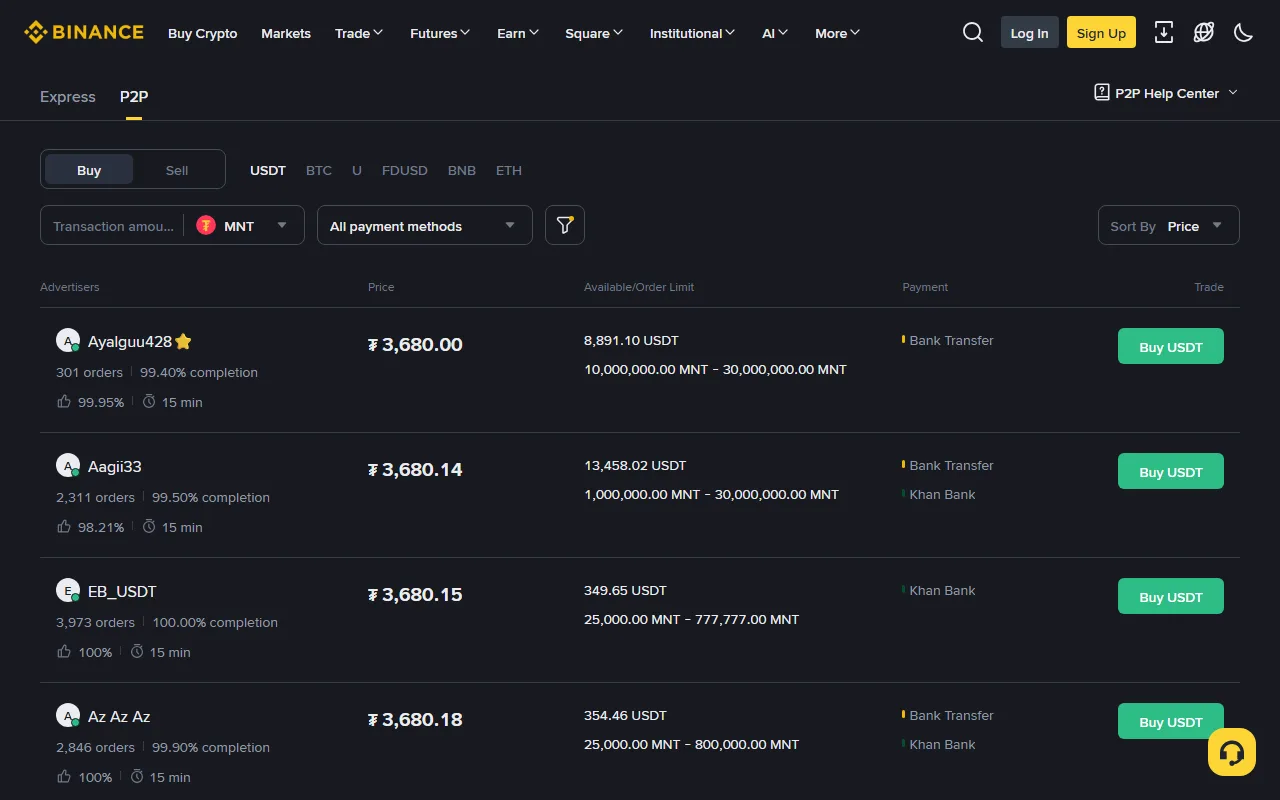Select the U crypto tab
1280x800 pixels.
coord(357,170)
